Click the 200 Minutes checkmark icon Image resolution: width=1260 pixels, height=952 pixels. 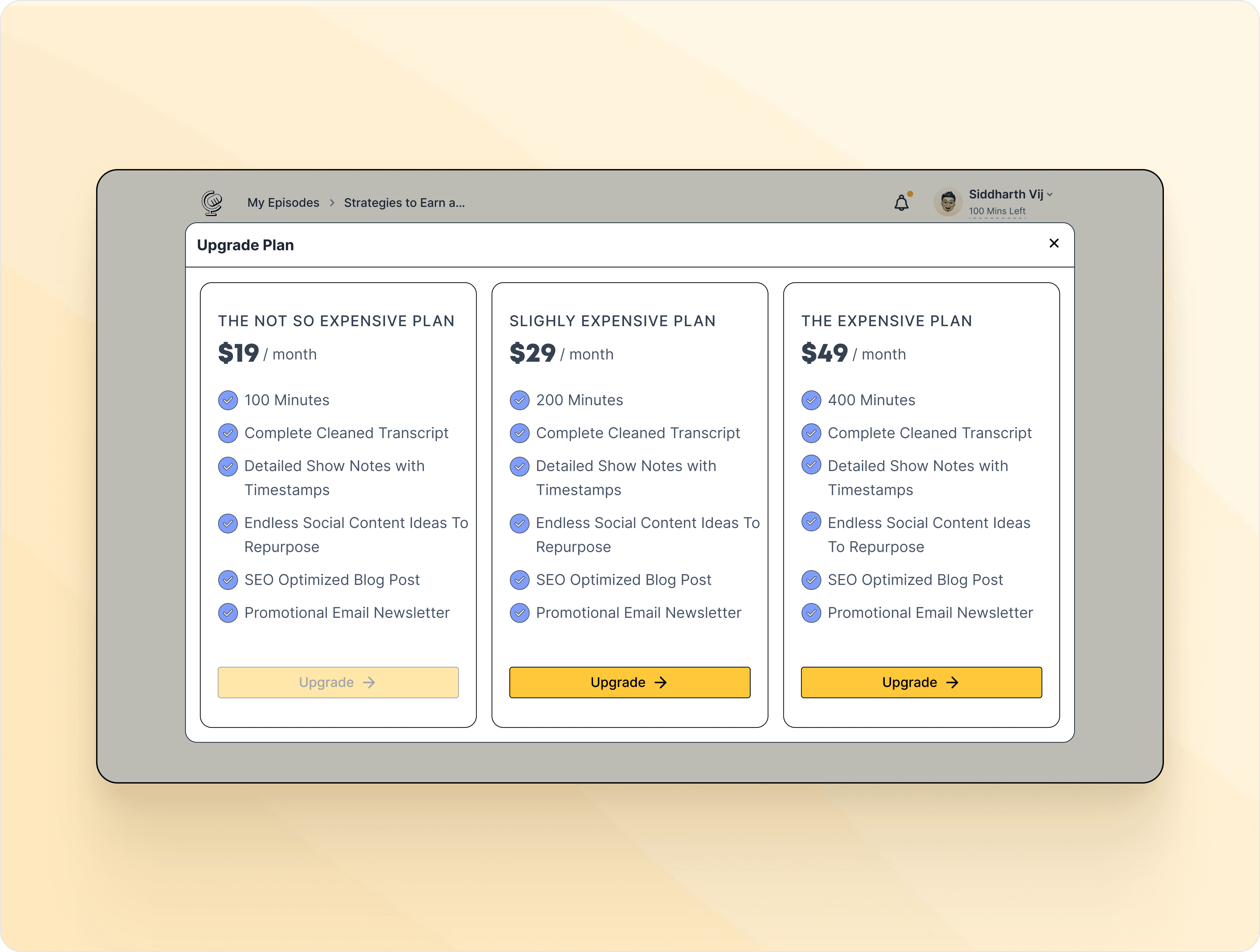[519, 400]
